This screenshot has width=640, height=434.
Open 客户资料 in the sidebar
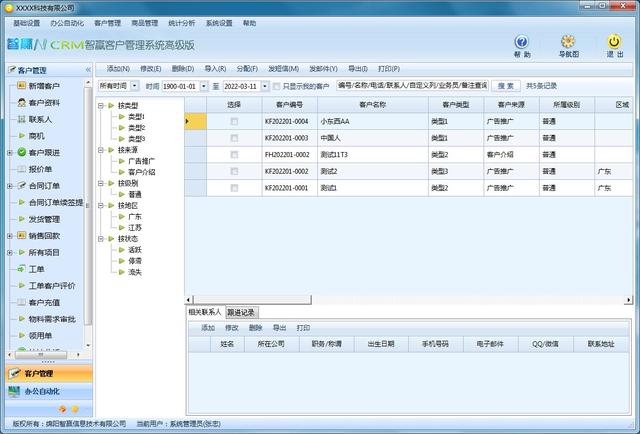point(44,103)
